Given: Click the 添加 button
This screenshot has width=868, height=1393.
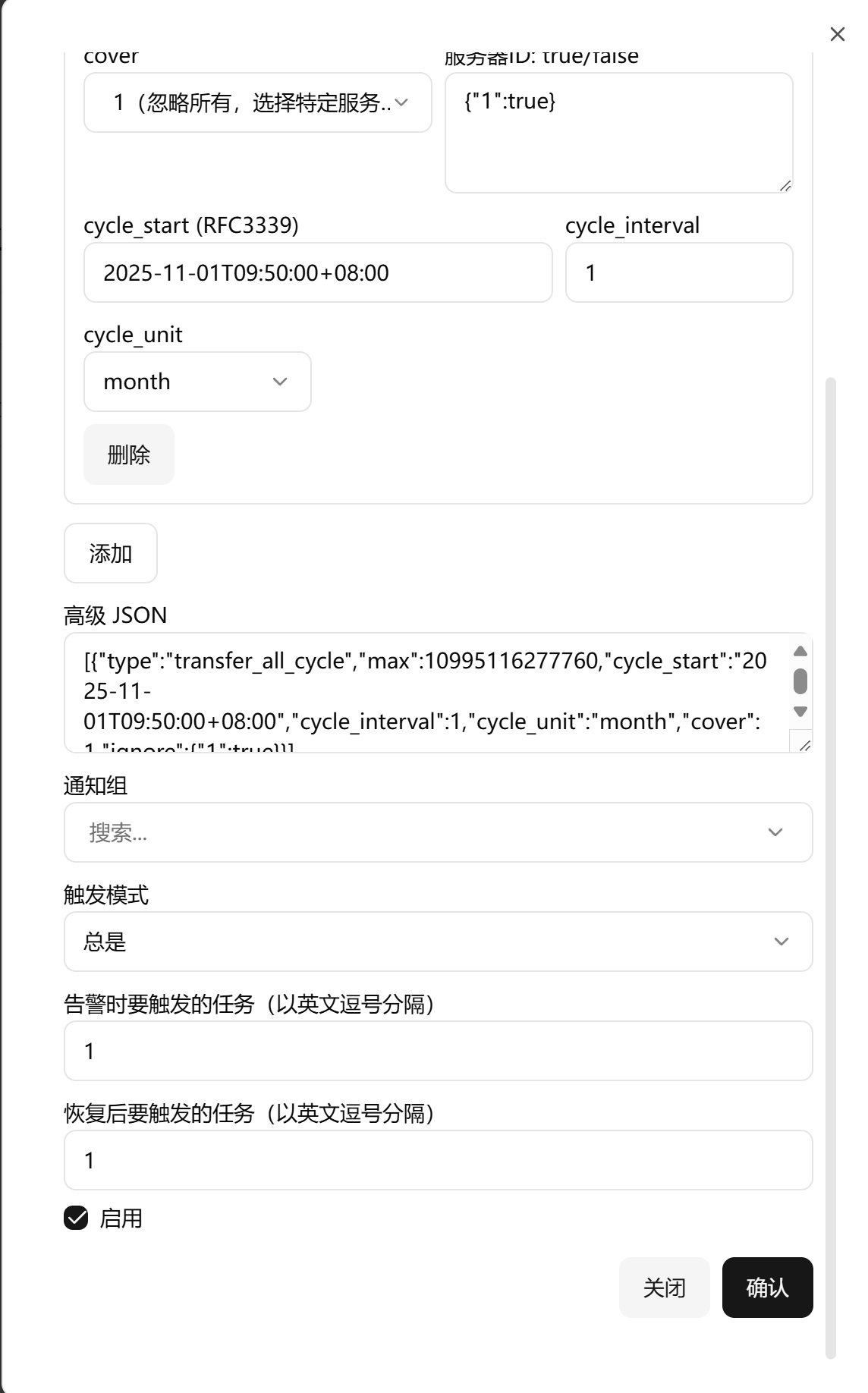Looking at the screenshot, I should click(110, 553).
